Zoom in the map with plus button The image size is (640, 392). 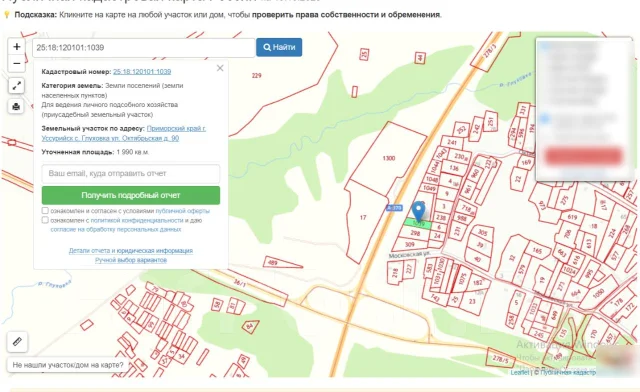[17, 47]
